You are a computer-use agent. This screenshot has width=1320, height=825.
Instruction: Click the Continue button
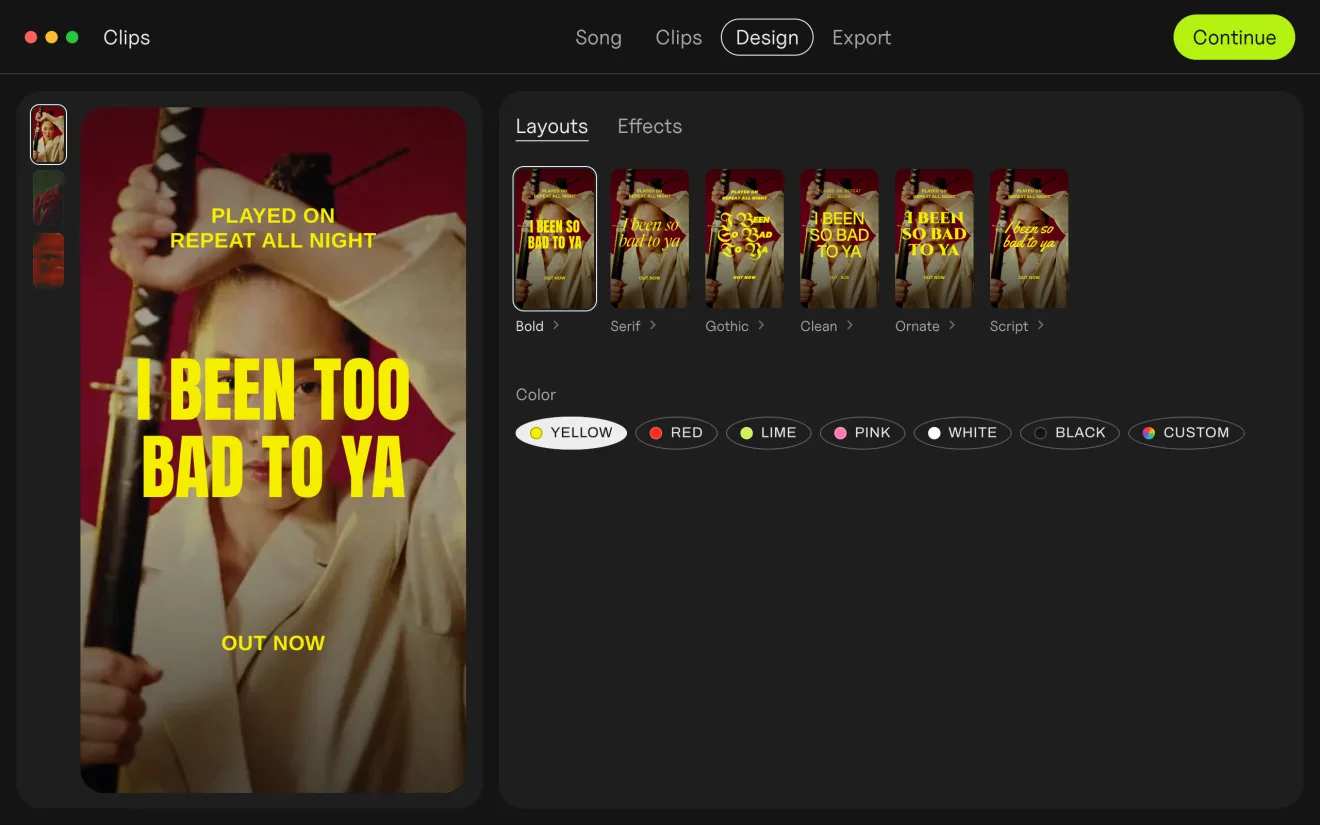click(x=1234, y=37)
